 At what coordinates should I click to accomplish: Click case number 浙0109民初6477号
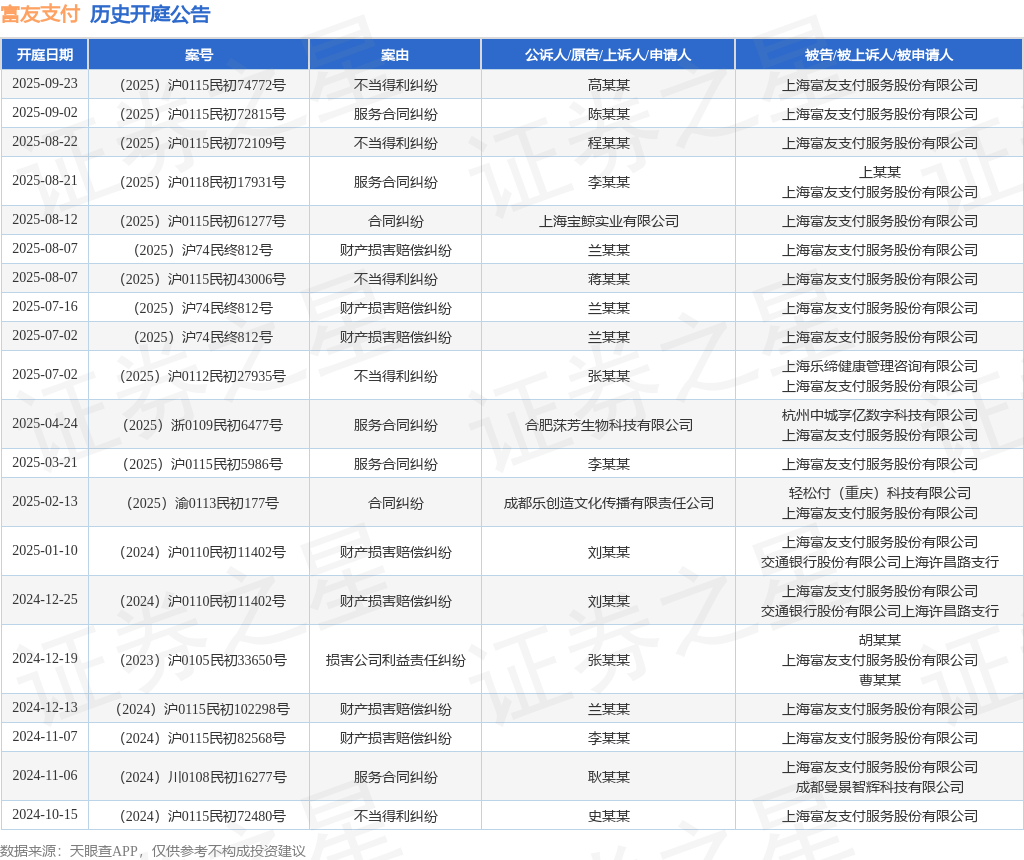point(202,425)
